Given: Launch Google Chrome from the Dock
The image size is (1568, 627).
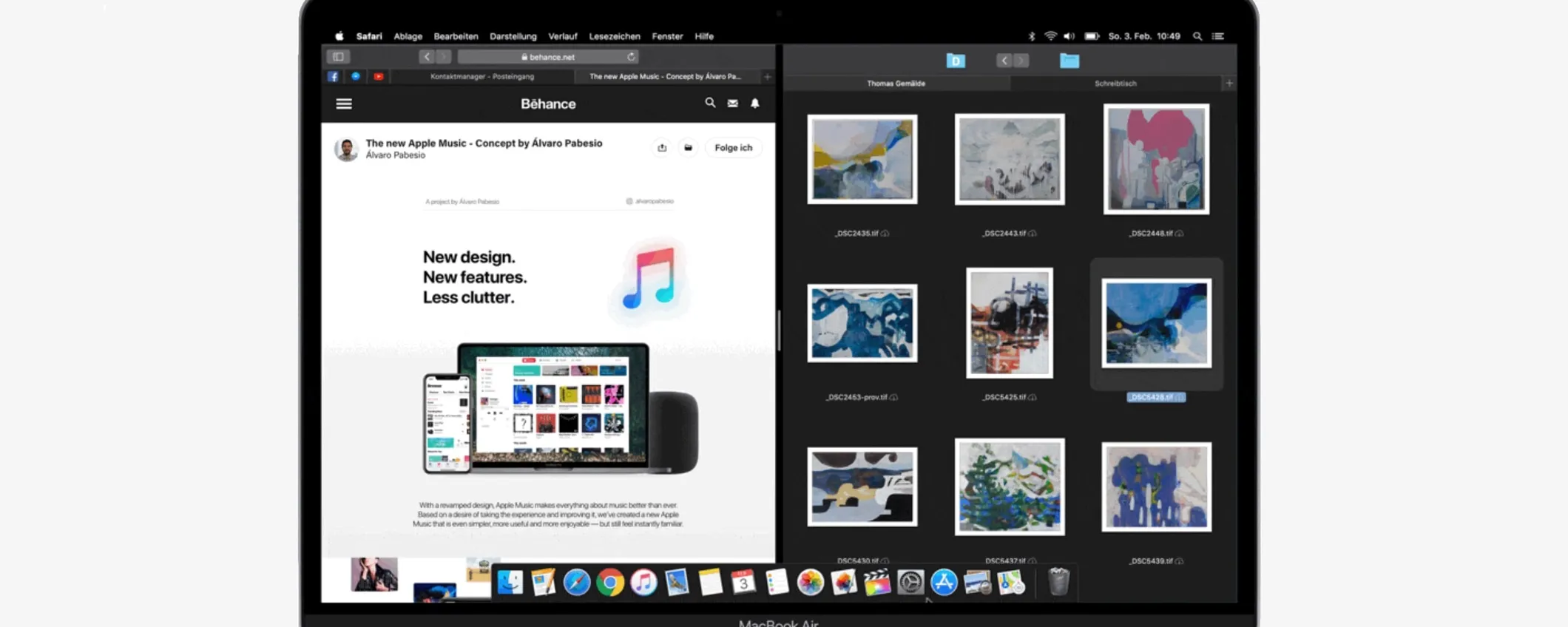Looking at the screenshot, I should pyautogui.click(x=610, y=583).
